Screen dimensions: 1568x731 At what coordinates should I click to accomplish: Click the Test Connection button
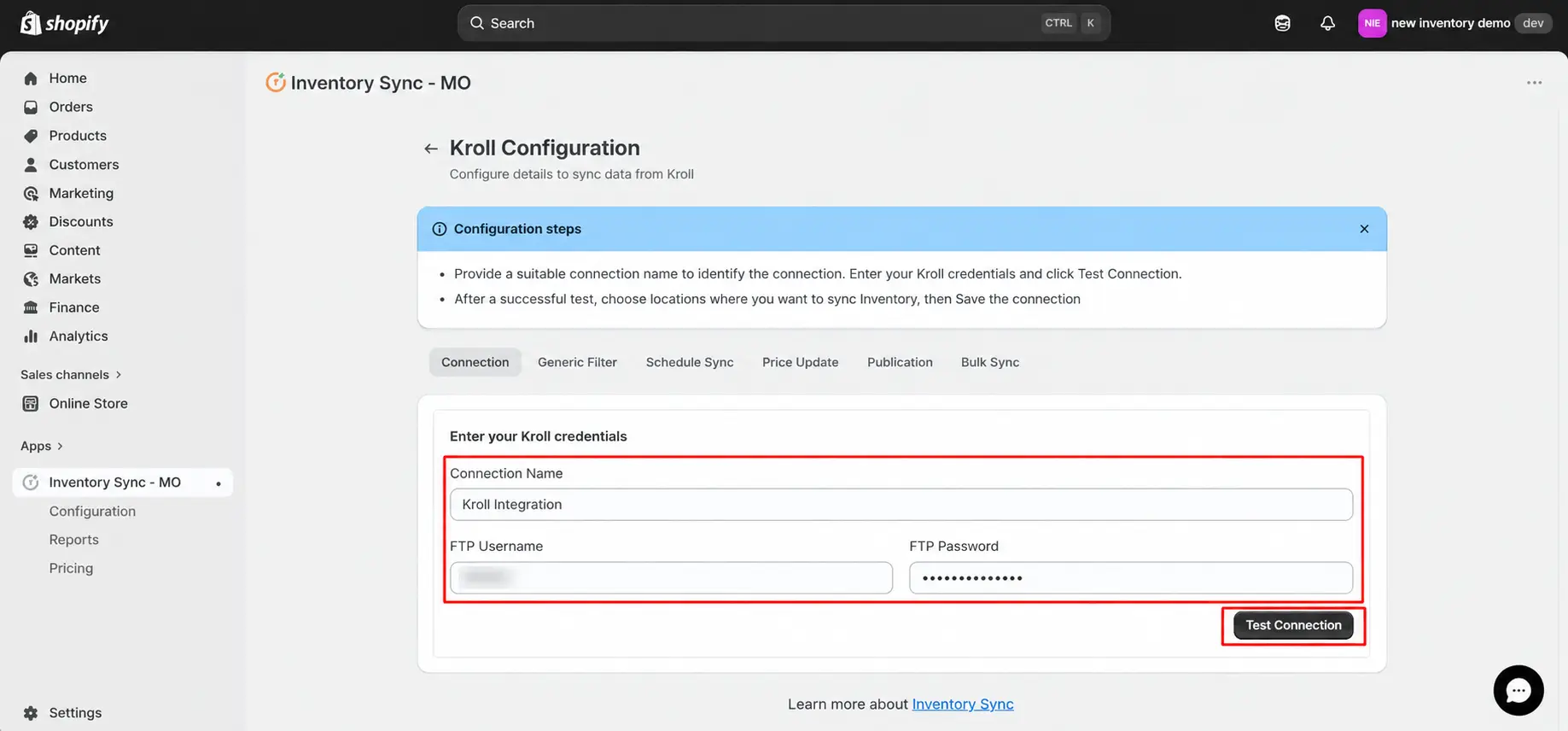click(x=1293, y=625)
